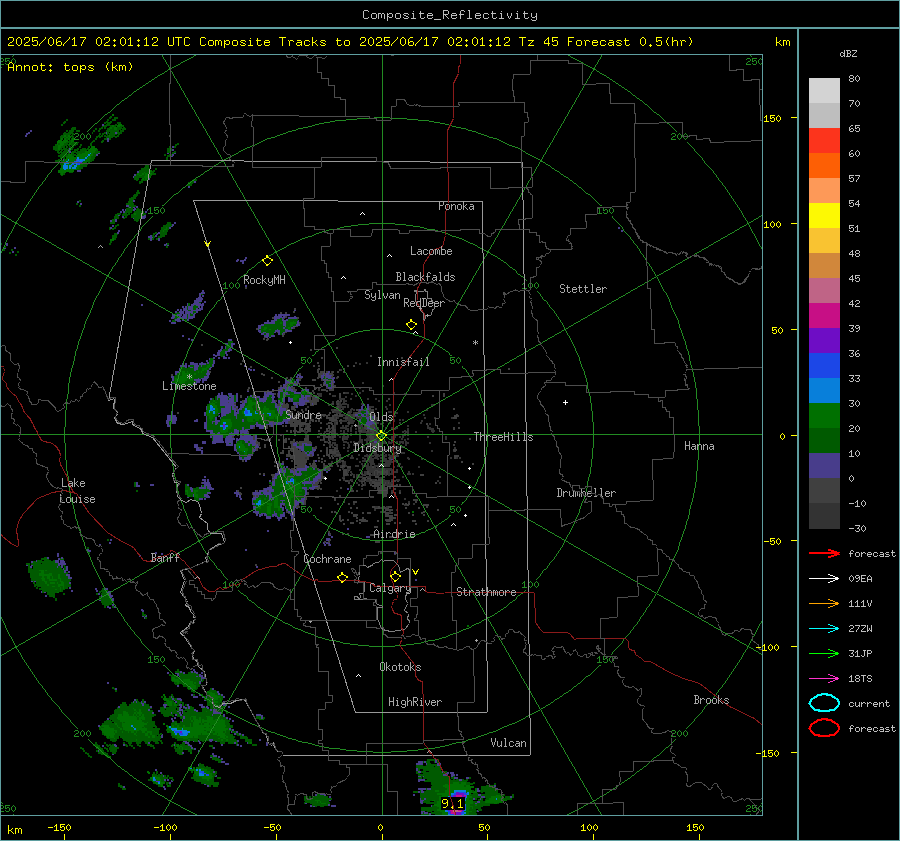This screenshot has width=900, height=841.
Task: Click the RockyMH label
Action: 264,280
